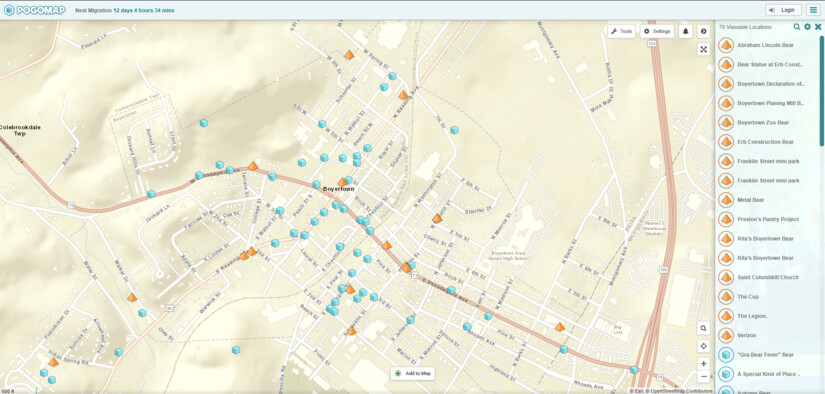Image resolution: width=825 pixels, height=394 pixels.
Task: Click the map search magnifier button
Action: click(703, 329)
